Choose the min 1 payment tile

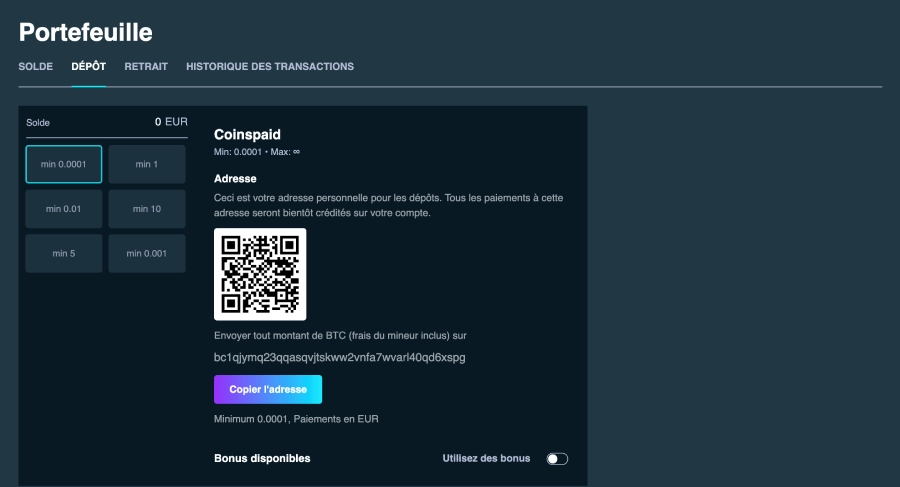click(147, 164)
